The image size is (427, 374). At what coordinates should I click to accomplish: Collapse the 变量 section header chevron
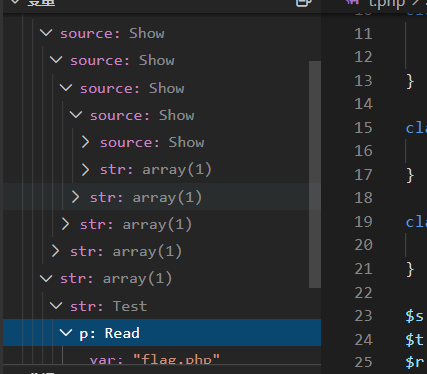point(15,2)
